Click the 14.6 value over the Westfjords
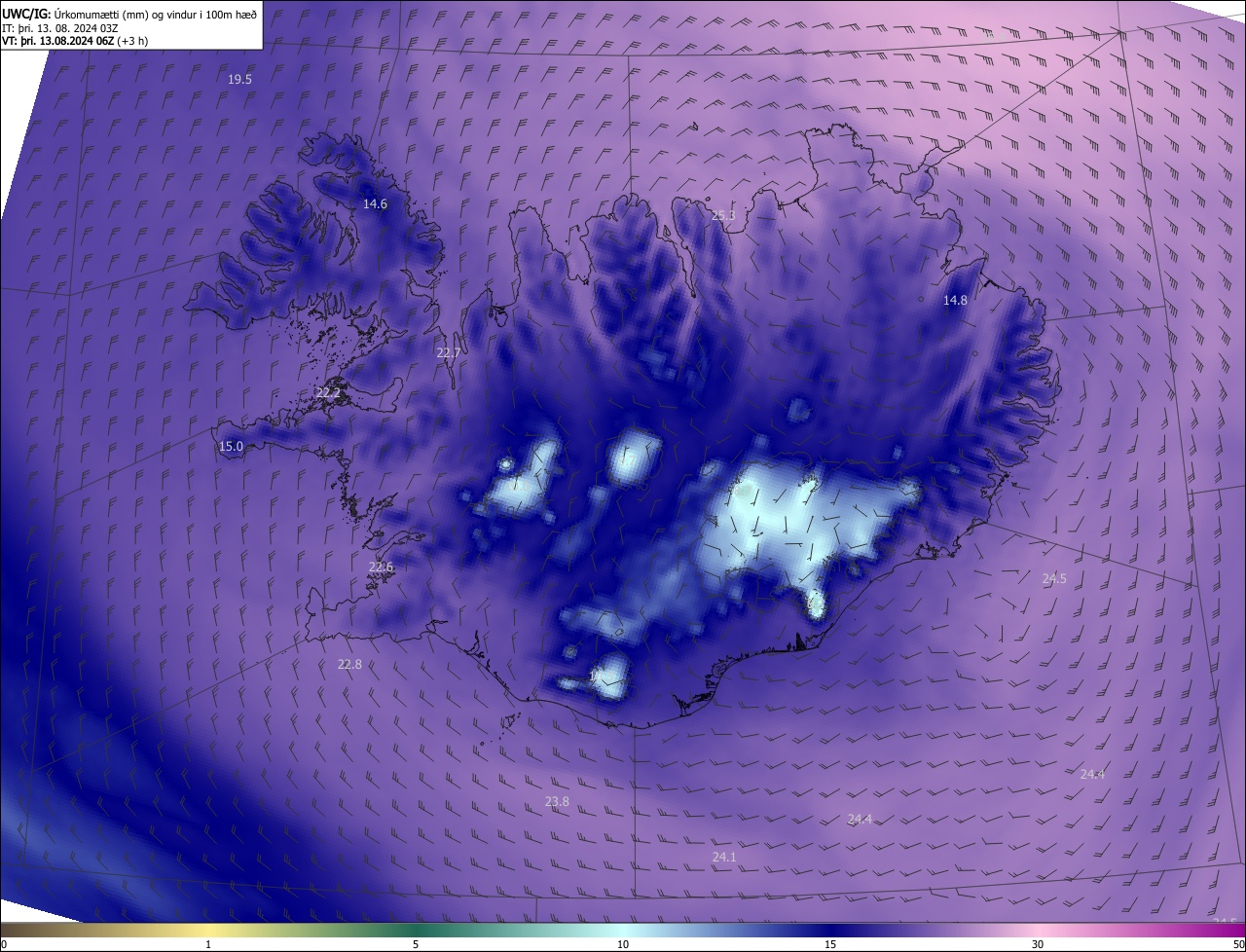This screenshot has width=1246, height=952. point(375,204)
